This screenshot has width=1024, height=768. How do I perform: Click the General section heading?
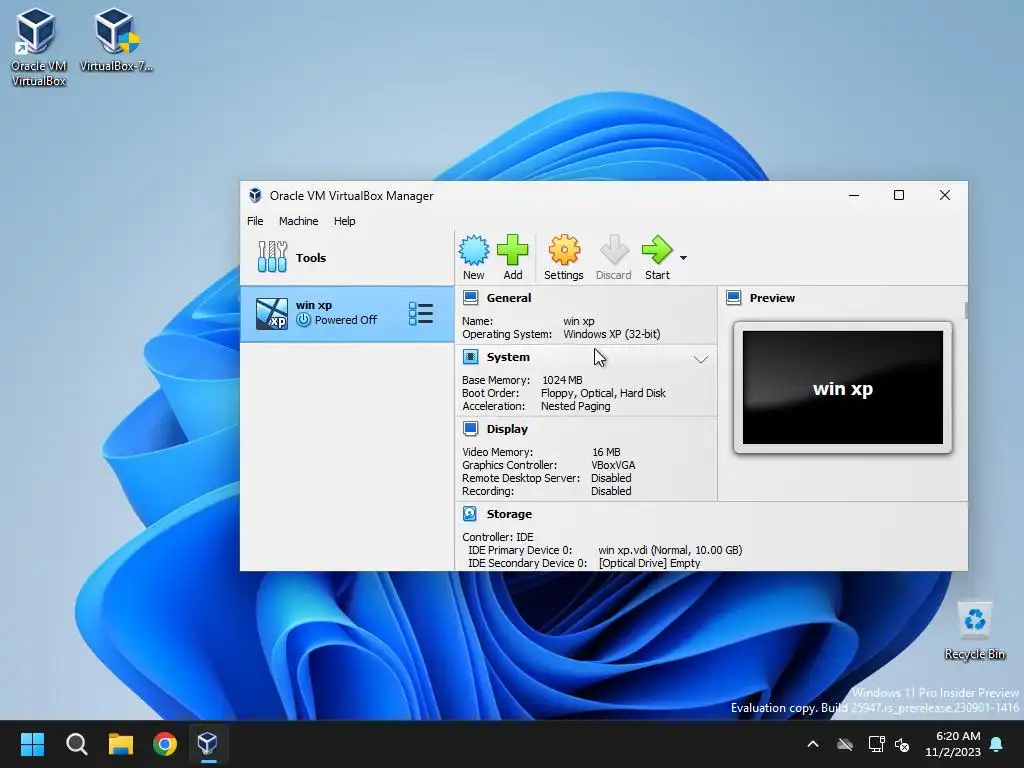coord(509,298)
